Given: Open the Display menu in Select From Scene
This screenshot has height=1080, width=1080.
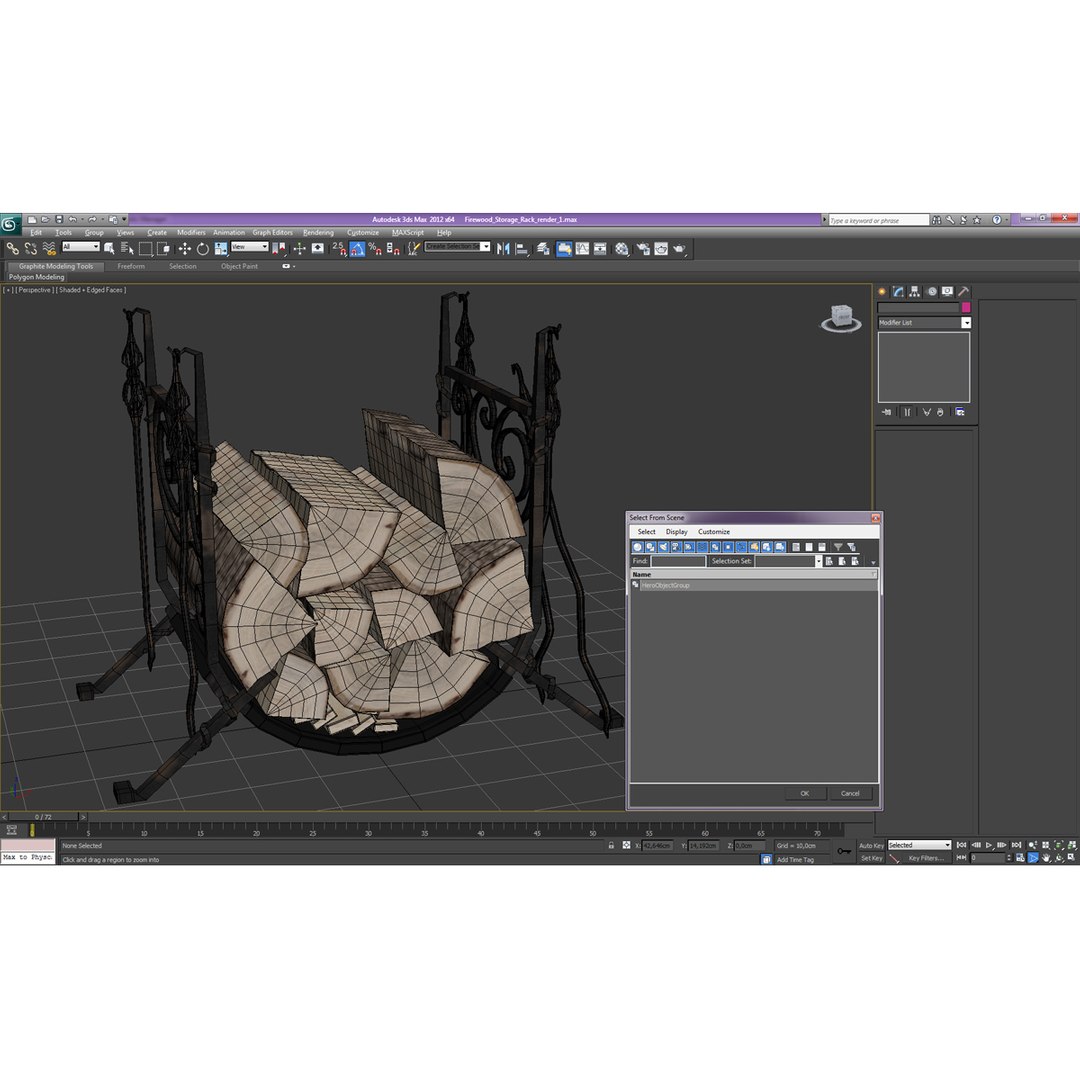Looking at the screenshot, I should pos(676,532).
